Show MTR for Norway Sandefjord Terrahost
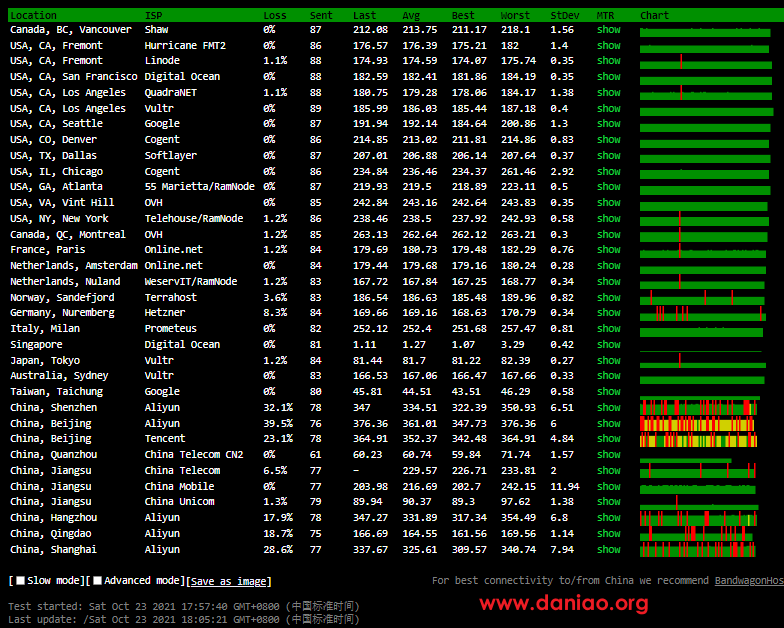Screen dimensions: 784x628 (608, 298)
